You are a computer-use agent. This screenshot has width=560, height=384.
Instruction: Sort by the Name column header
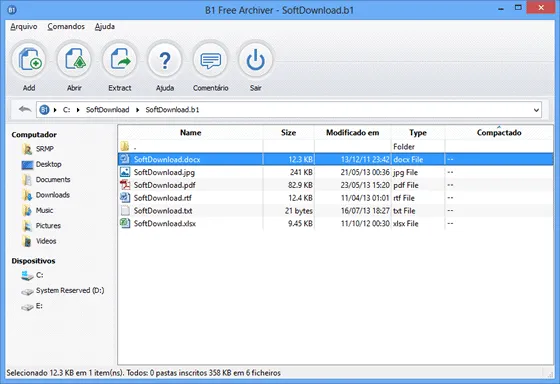click(x=190, y=133)
